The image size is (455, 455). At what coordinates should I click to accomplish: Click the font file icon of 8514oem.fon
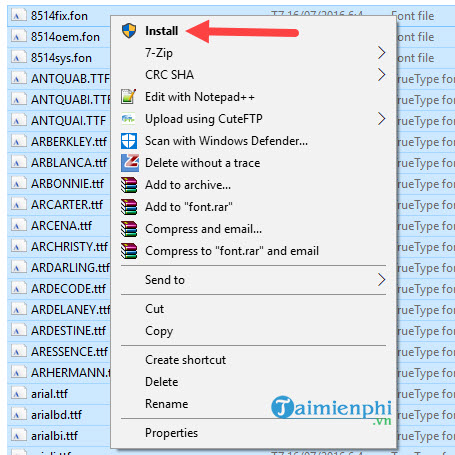pos(18,36)
